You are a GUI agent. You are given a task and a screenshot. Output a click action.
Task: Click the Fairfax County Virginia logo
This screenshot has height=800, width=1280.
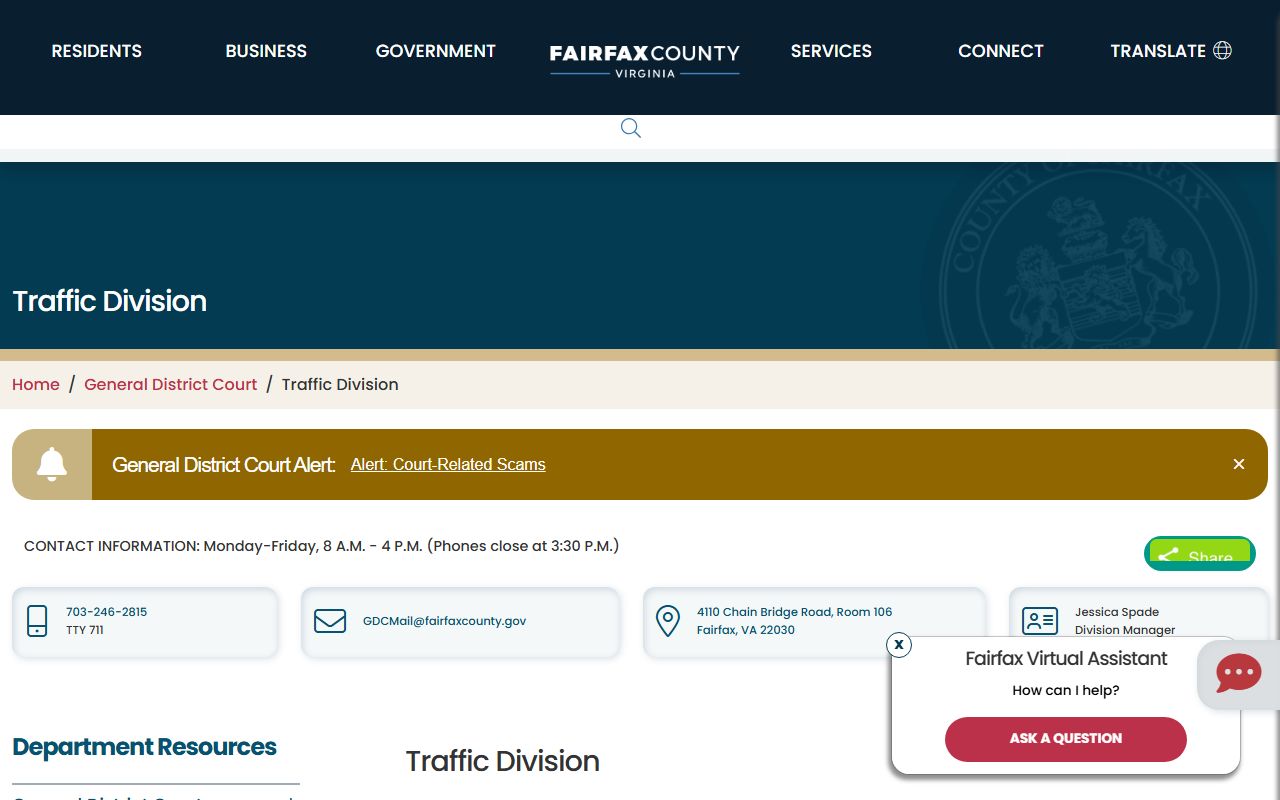pos(645,59)
